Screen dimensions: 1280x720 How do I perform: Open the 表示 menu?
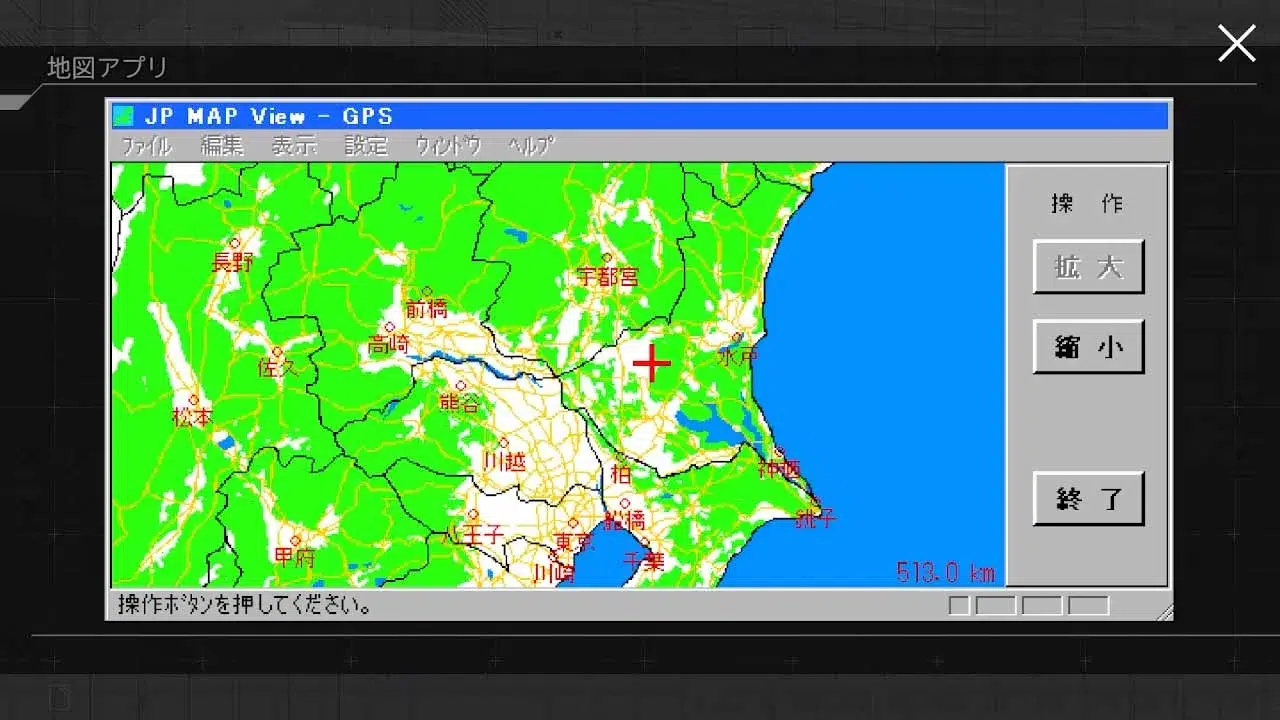294,146
